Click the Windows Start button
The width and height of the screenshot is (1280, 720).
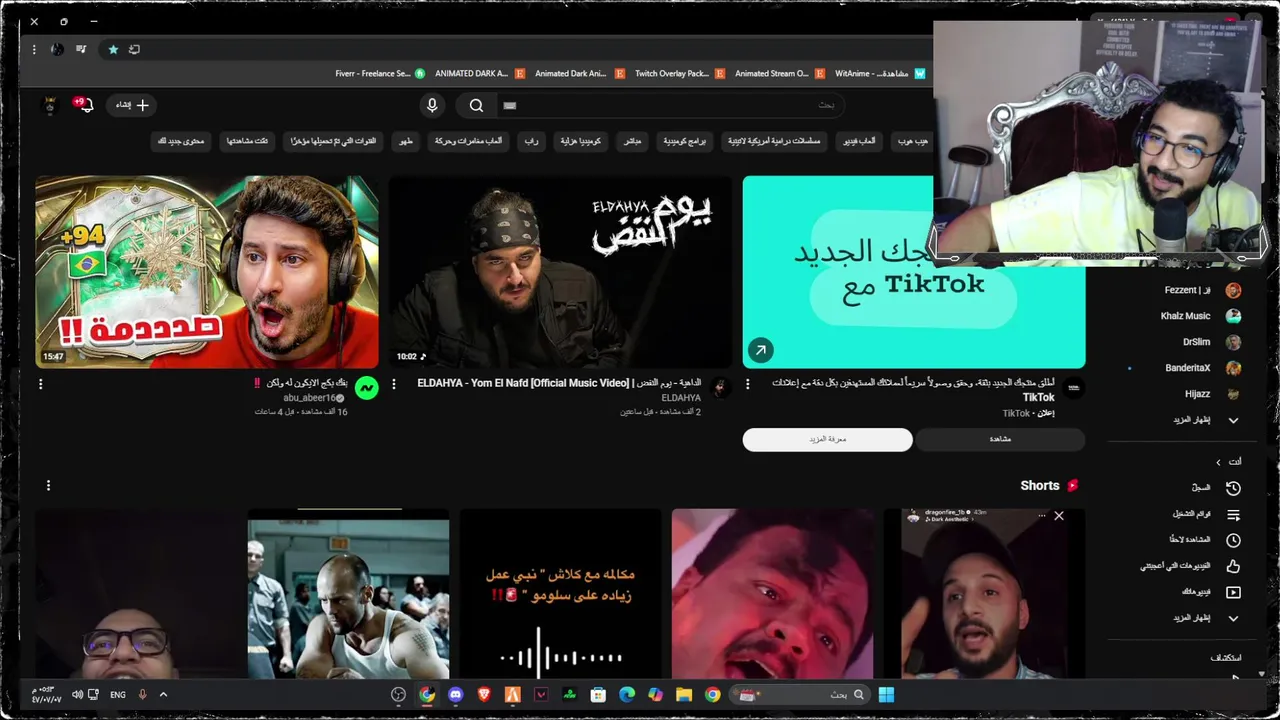coord(886,695)
